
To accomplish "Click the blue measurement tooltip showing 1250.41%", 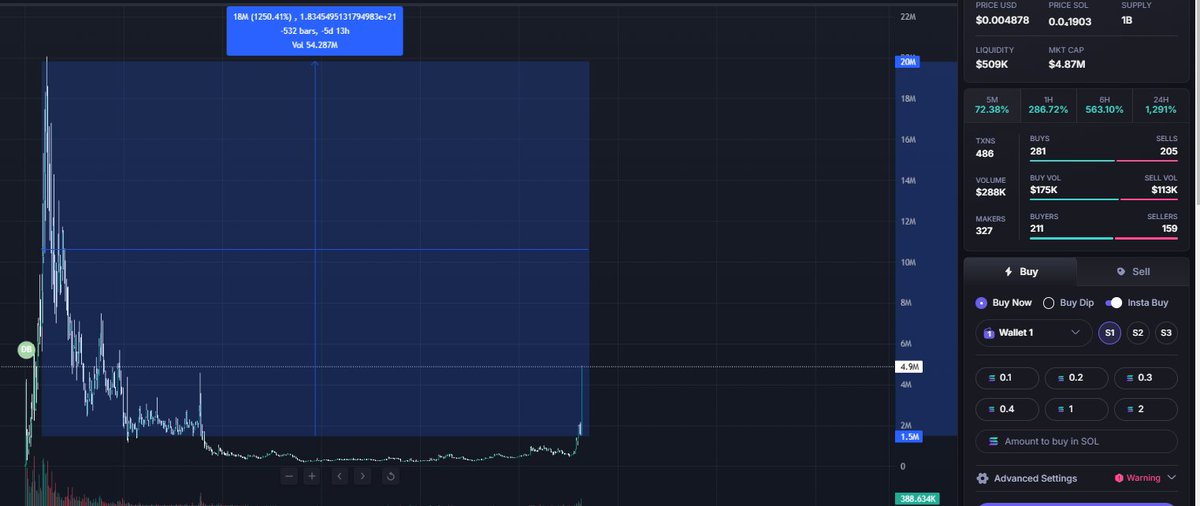I will pos(314,30).
